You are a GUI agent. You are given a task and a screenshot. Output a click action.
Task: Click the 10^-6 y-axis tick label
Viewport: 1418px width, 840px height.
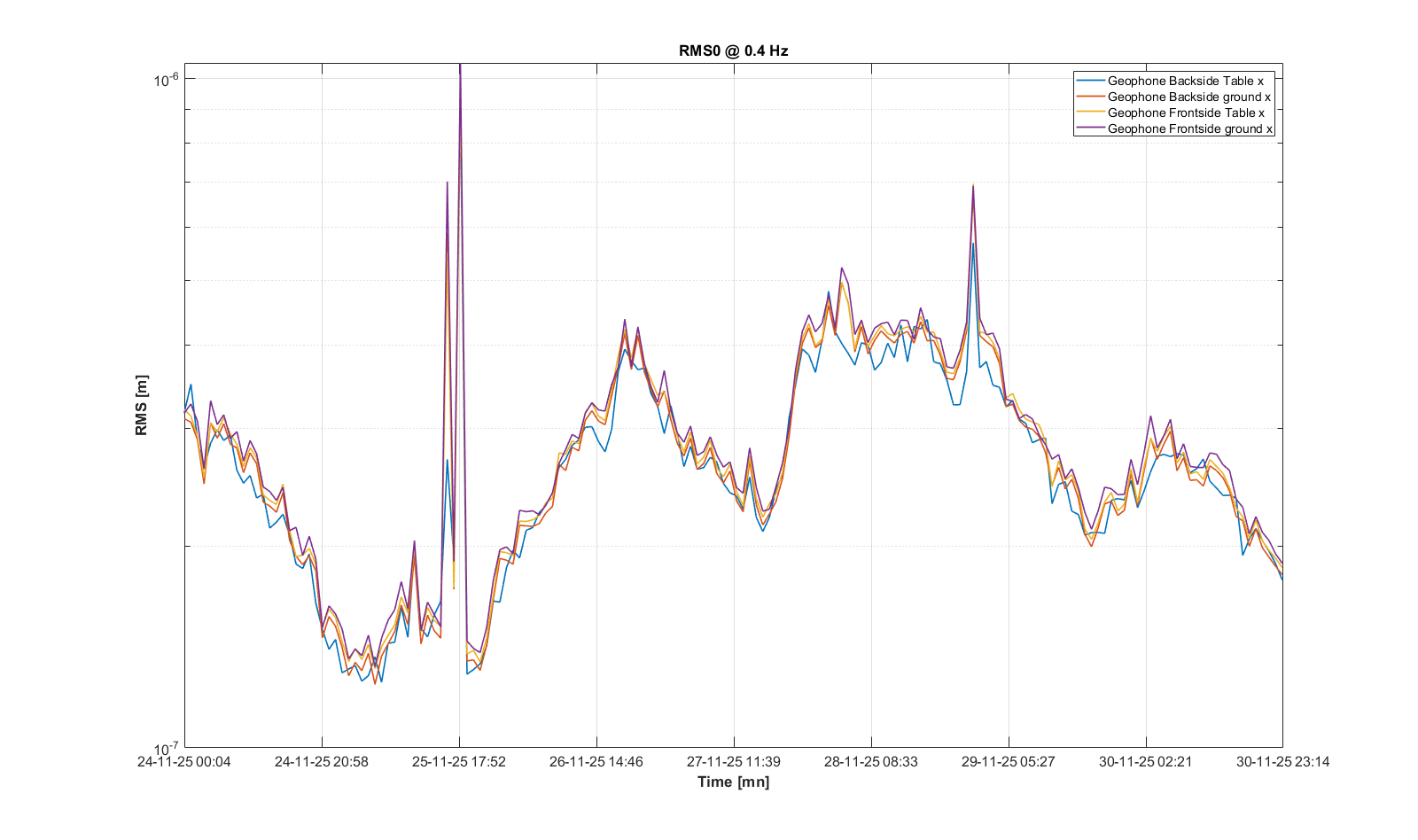click(166, 80)
